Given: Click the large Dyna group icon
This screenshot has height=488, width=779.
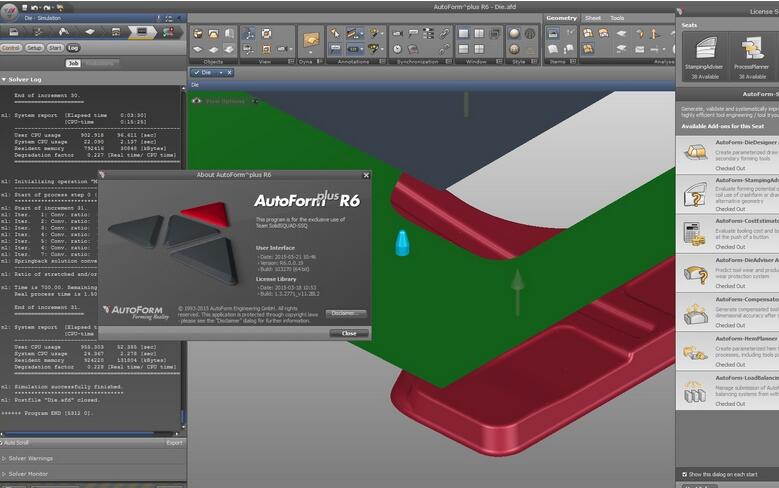Looking at the screenshot, I should pyautogui.click(x=311, y=40).
